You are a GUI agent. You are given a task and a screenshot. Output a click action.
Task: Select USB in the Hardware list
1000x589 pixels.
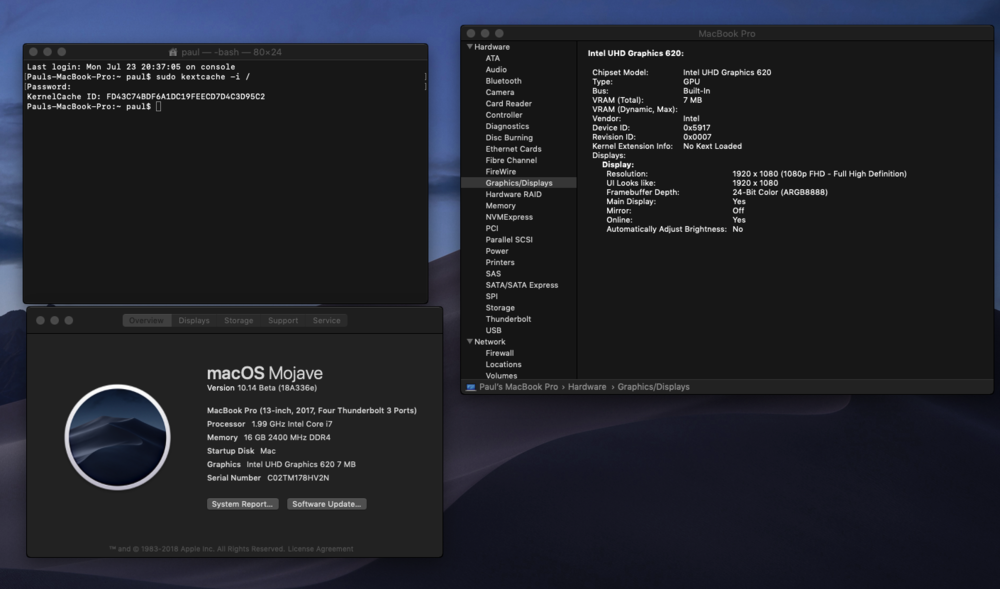494,331
